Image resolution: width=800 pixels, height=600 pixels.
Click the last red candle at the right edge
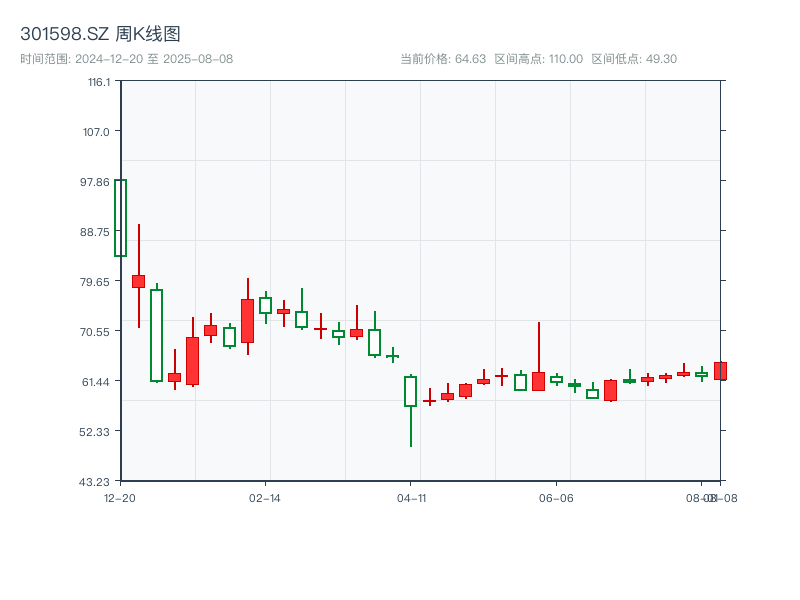coord(720,371)
